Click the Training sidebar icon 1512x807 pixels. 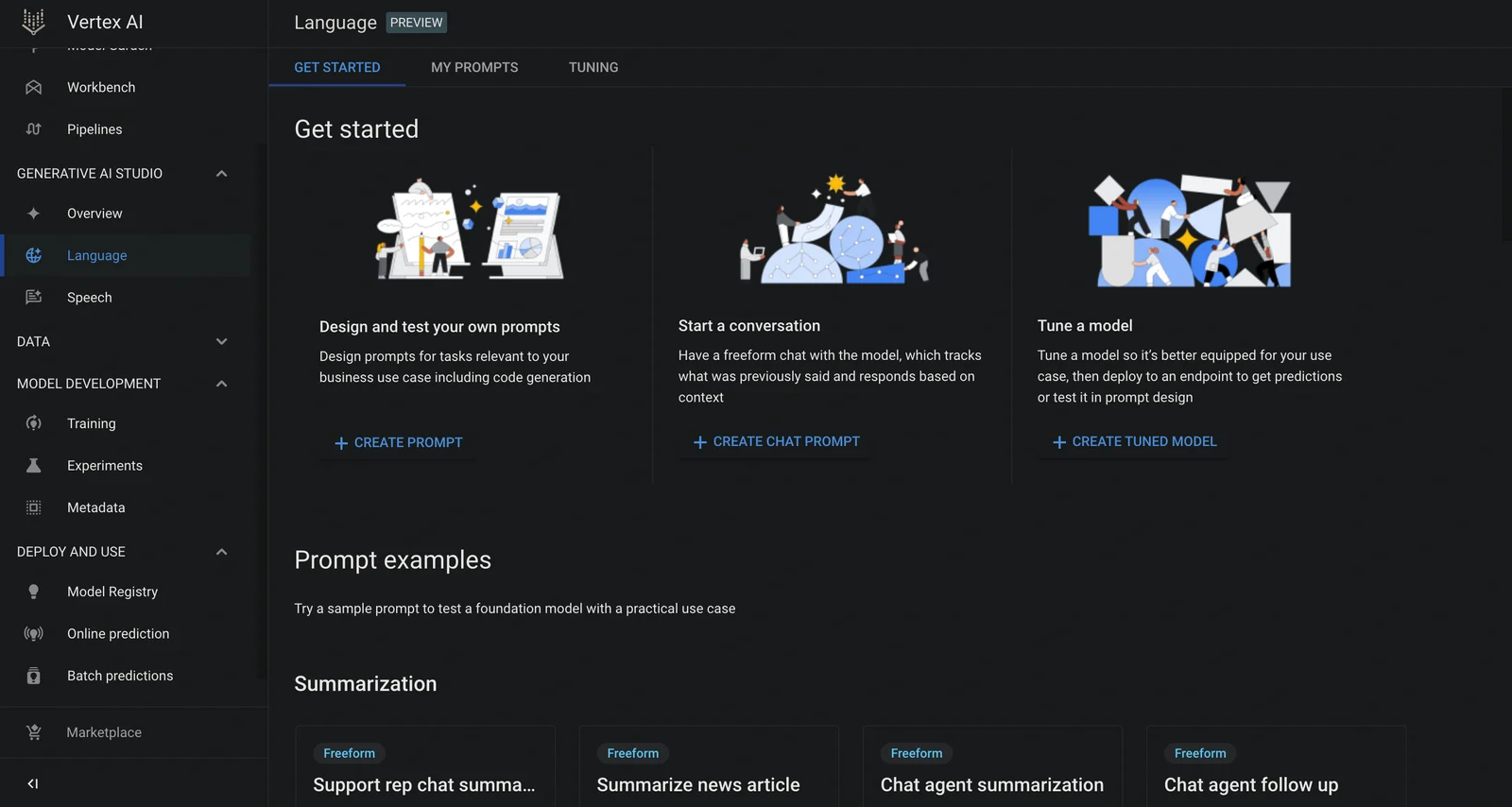point(34,423)
